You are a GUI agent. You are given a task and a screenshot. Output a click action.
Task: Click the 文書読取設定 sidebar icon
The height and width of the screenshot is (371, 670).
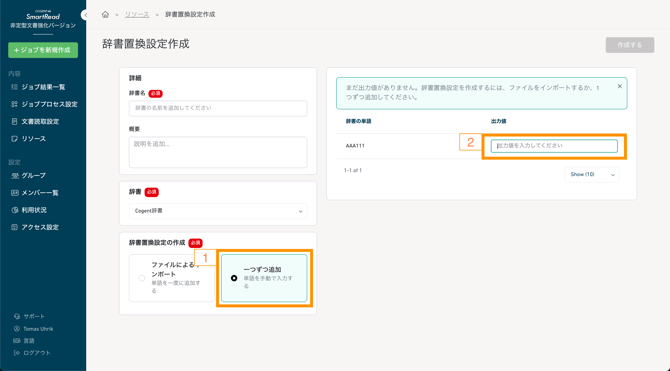coord(15,121)
